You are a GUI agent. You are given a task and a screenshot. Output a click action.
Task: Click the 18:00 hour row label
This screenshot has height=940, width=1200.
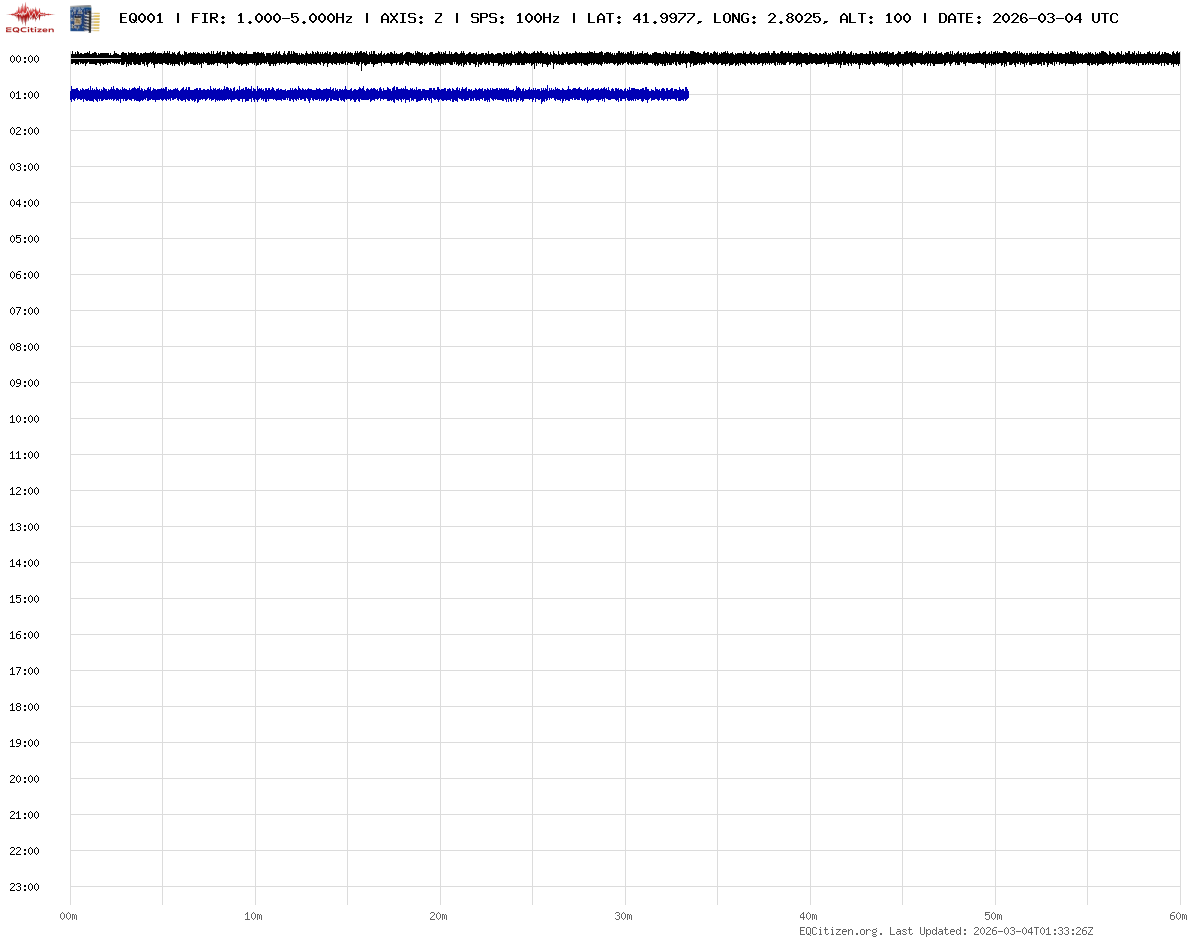[24, 707]
